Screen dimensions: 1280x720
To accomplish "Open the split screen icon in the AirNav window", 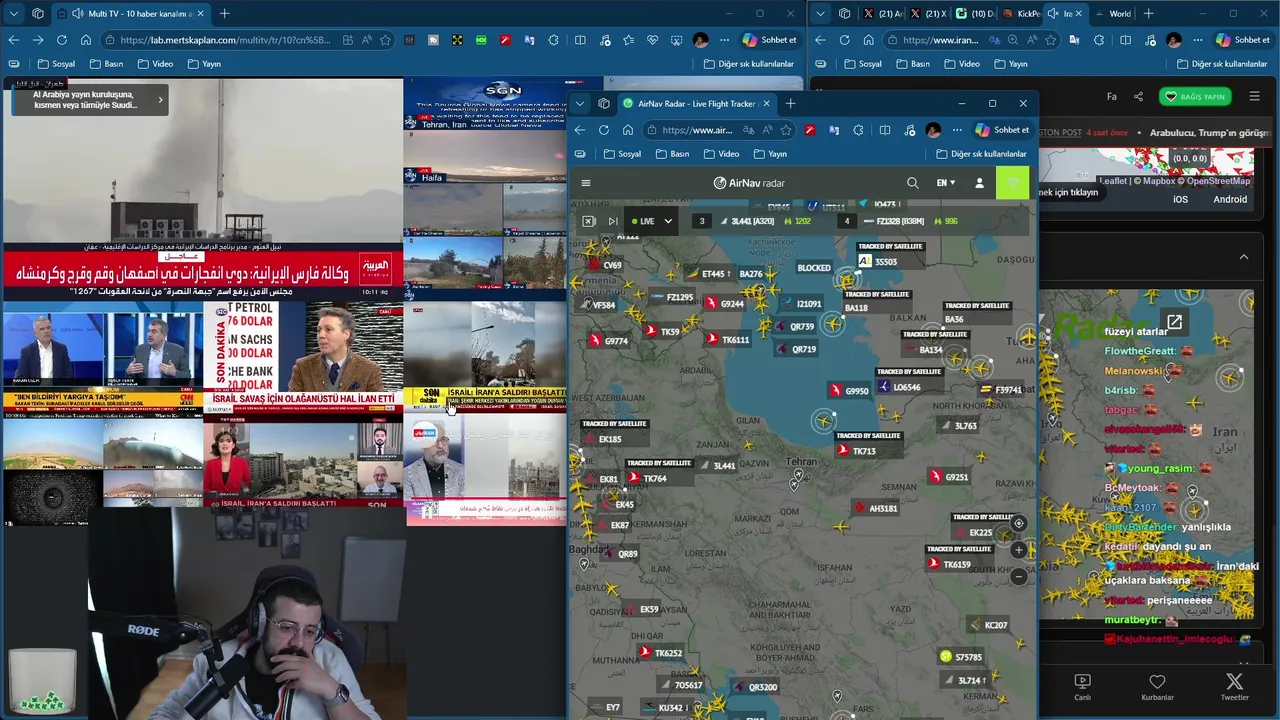I will click(x=884, y=130).
